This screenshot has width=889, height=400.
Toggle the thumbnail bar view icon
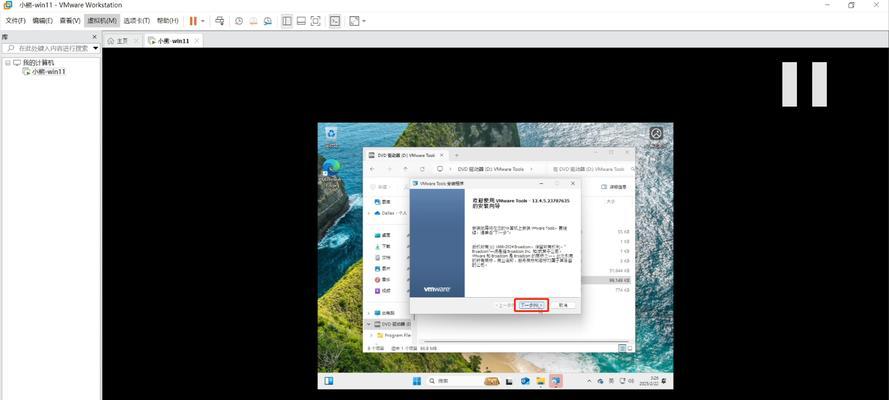301,21
